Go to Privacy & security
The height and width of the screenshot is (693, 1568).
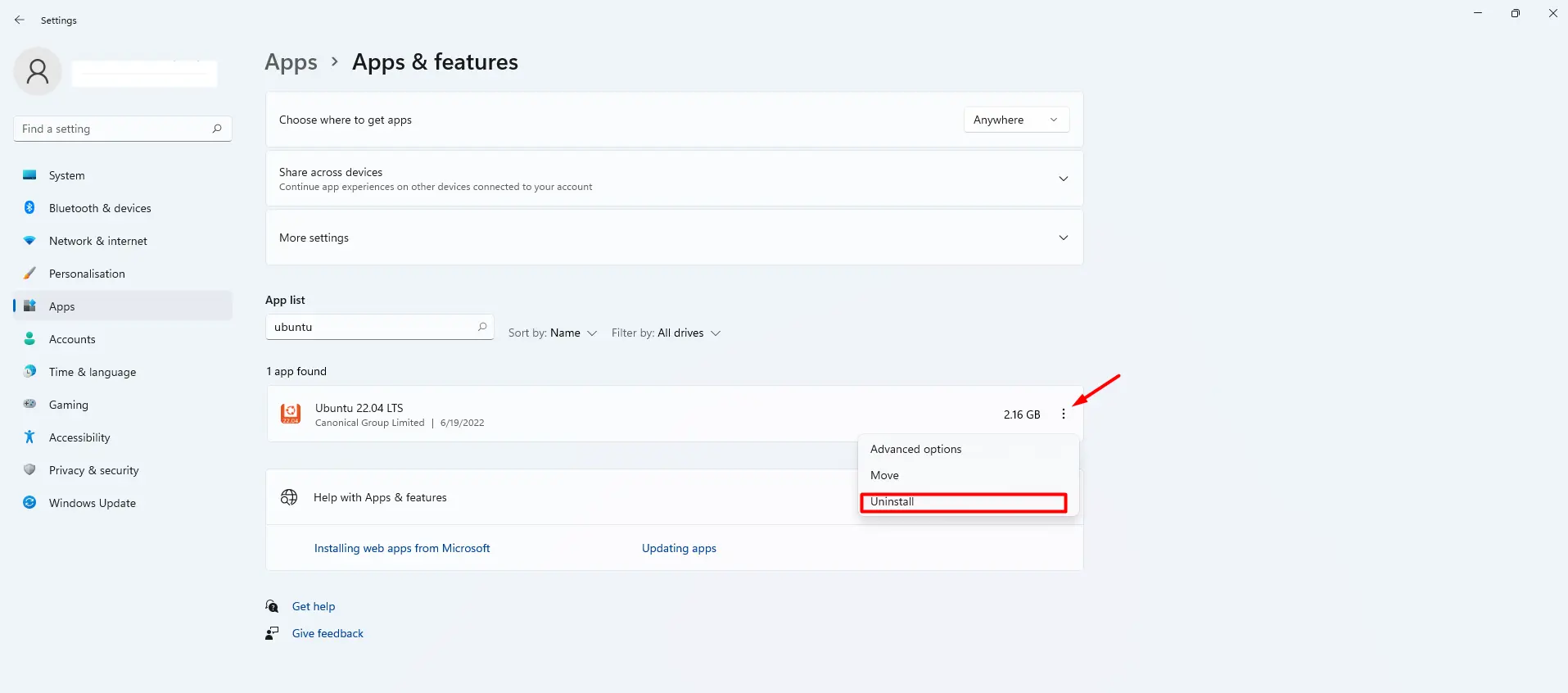pyautogui.click(x=123, y=470)
